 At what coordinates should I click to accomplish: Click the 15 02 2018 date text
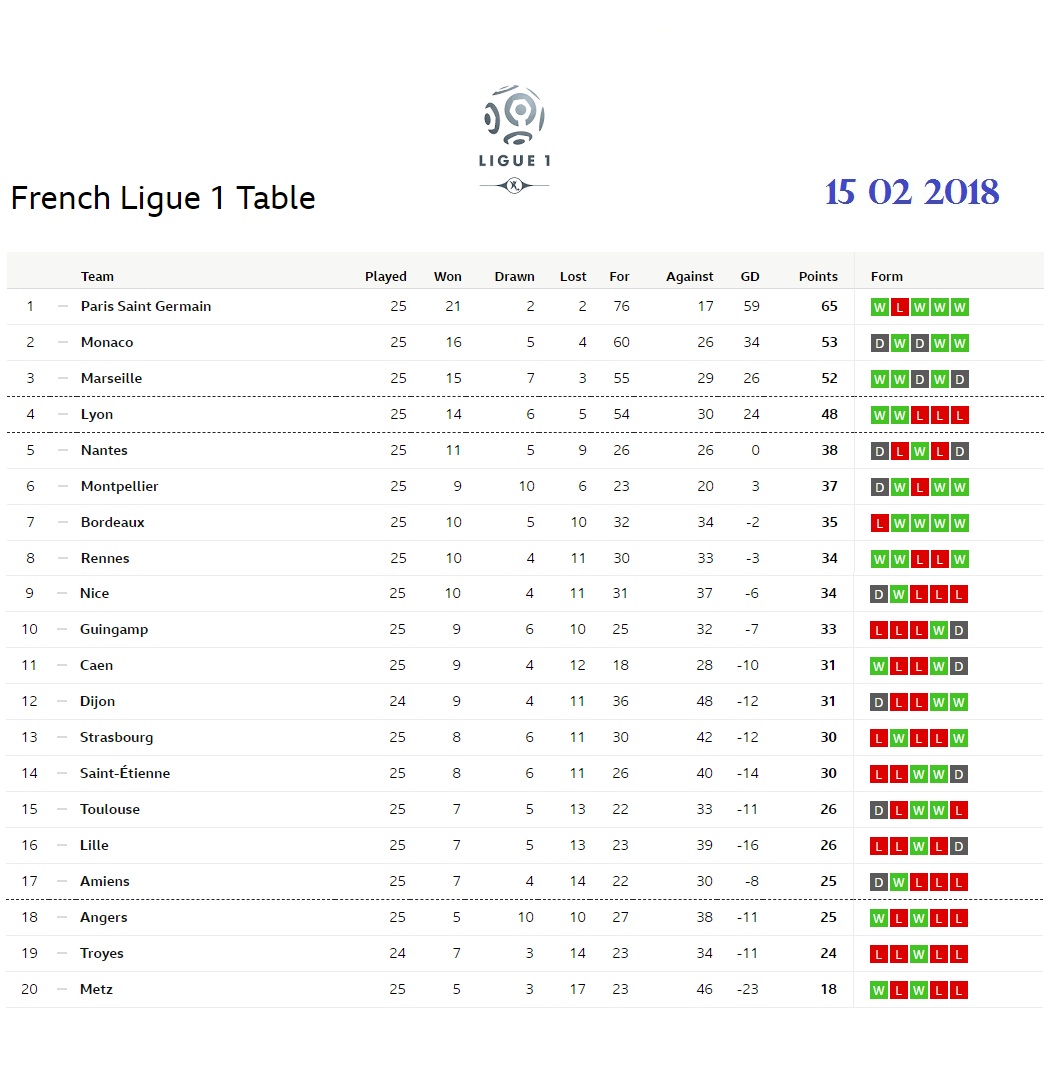click(x=912, y=192)
